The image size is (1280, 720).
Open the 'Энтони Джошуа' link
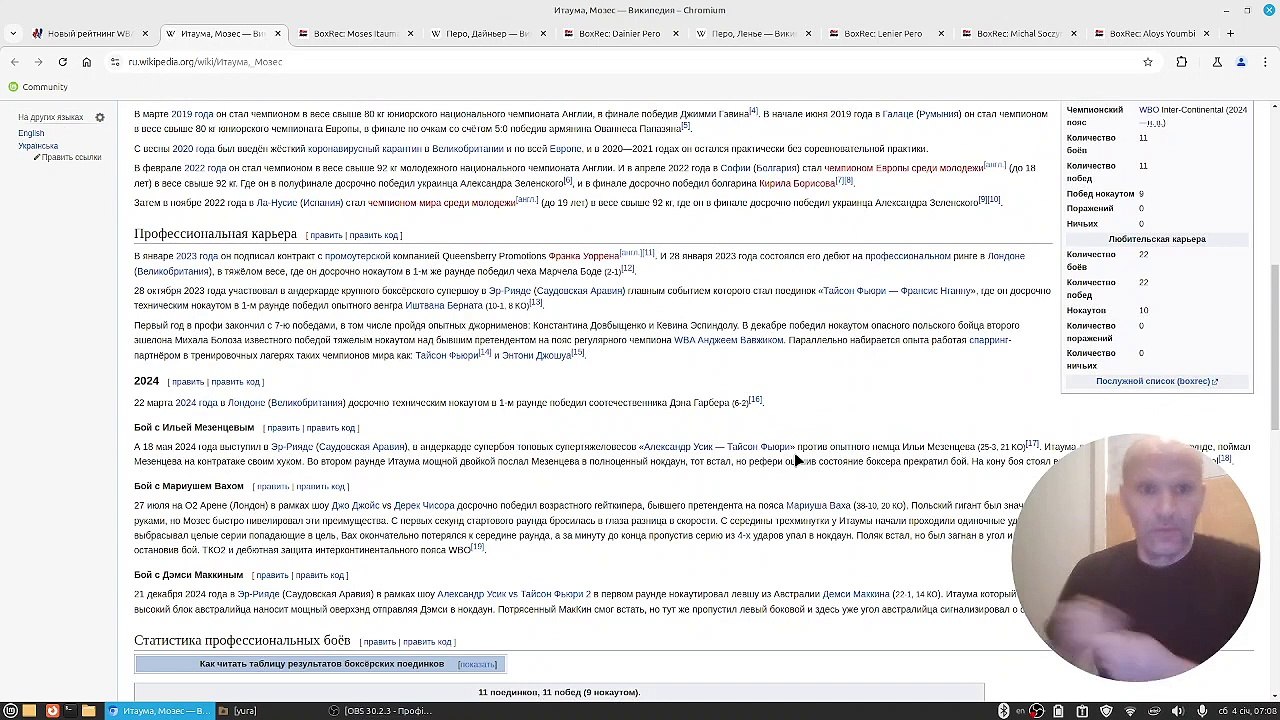[536, 355]
